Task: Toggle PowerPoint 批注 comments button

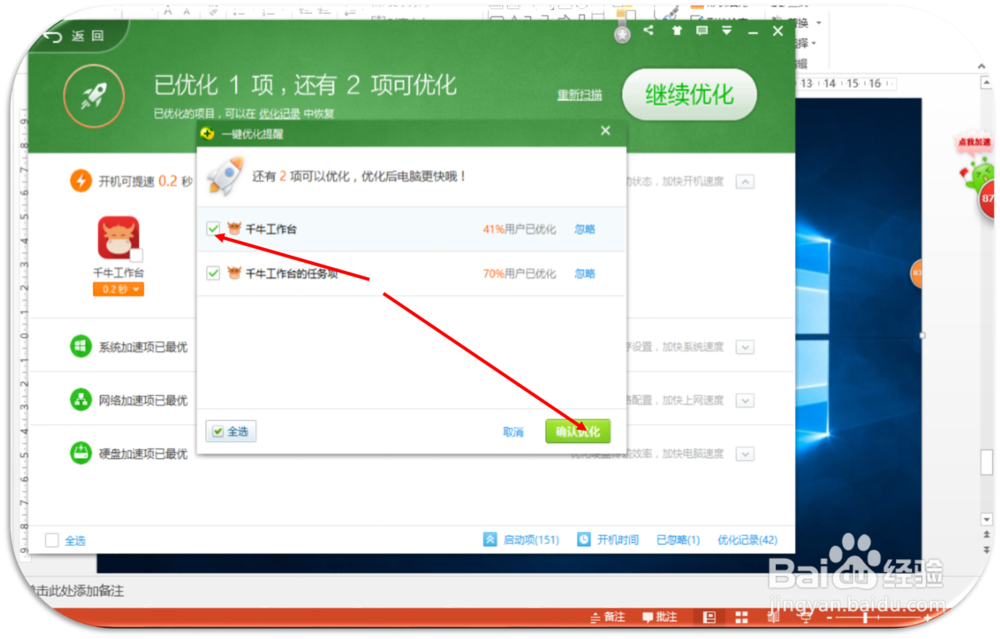Action: (x=659, y=617)
